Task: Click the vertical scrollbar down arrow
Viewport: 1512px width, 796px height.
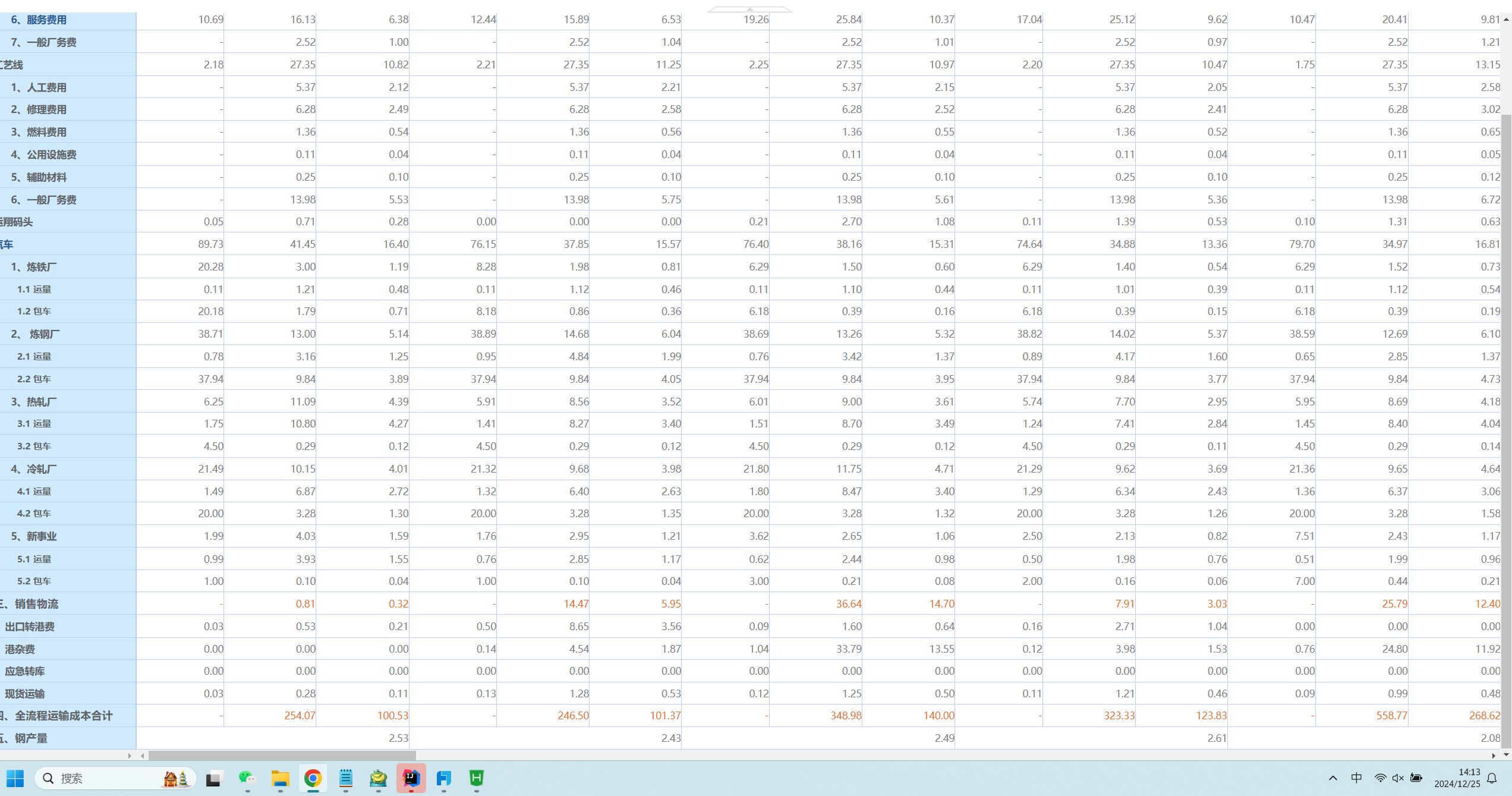Action: coord(1506,755)
